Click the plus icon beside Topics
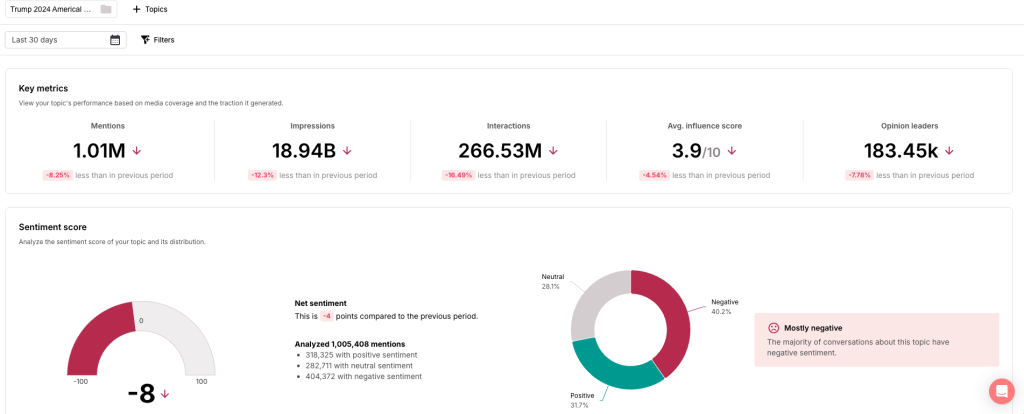Viewport: 1024px width, 414px height. [x=136, y=9]
